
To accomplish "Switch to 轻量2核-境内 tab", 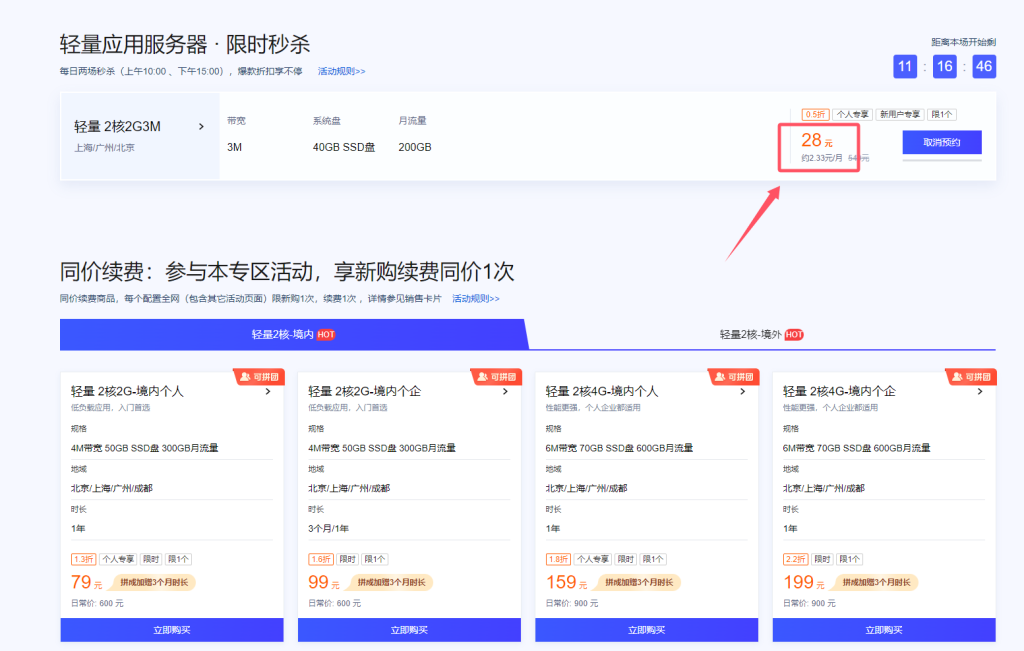I will pyautogui.click(x=293, y=334).
